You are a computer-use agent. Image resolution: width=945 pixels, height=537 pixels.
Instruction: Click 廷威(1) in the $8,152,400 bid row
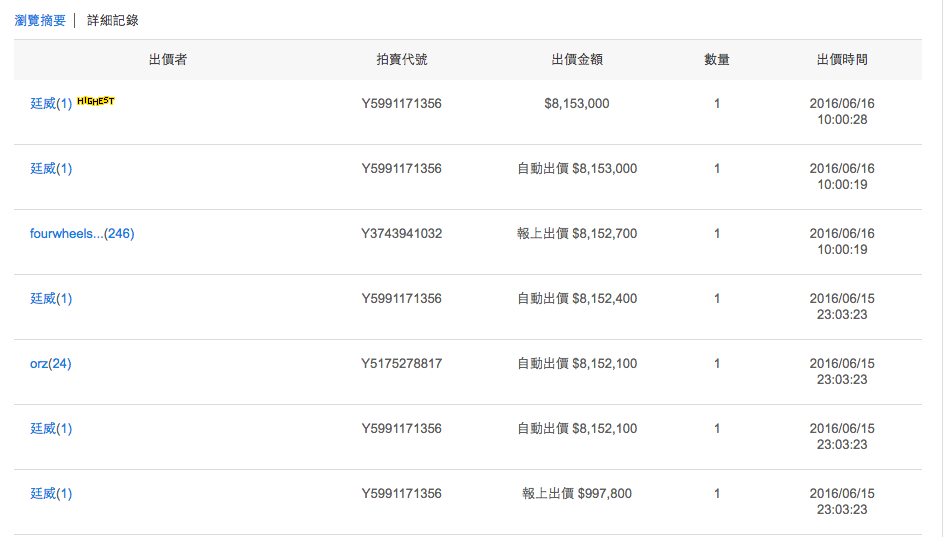pyautogui.click(x=51, y=299)
